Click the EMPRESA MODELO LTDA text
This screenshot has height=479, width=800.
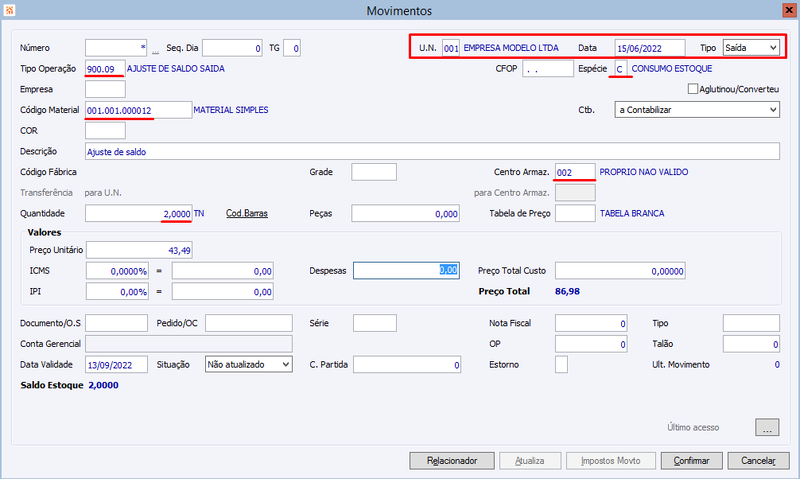[511, 48]
